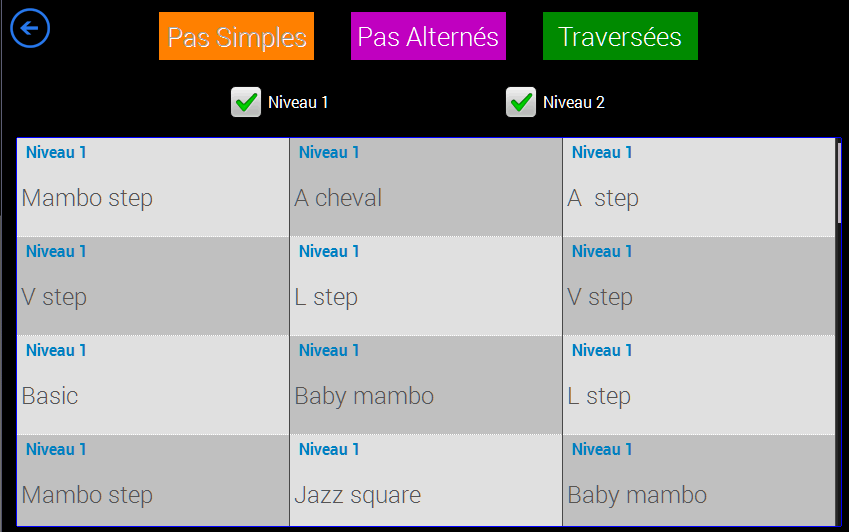This screenshot has width=849, height=532.
Task: Click the back arrow icon
Action: tap(30, 28)
